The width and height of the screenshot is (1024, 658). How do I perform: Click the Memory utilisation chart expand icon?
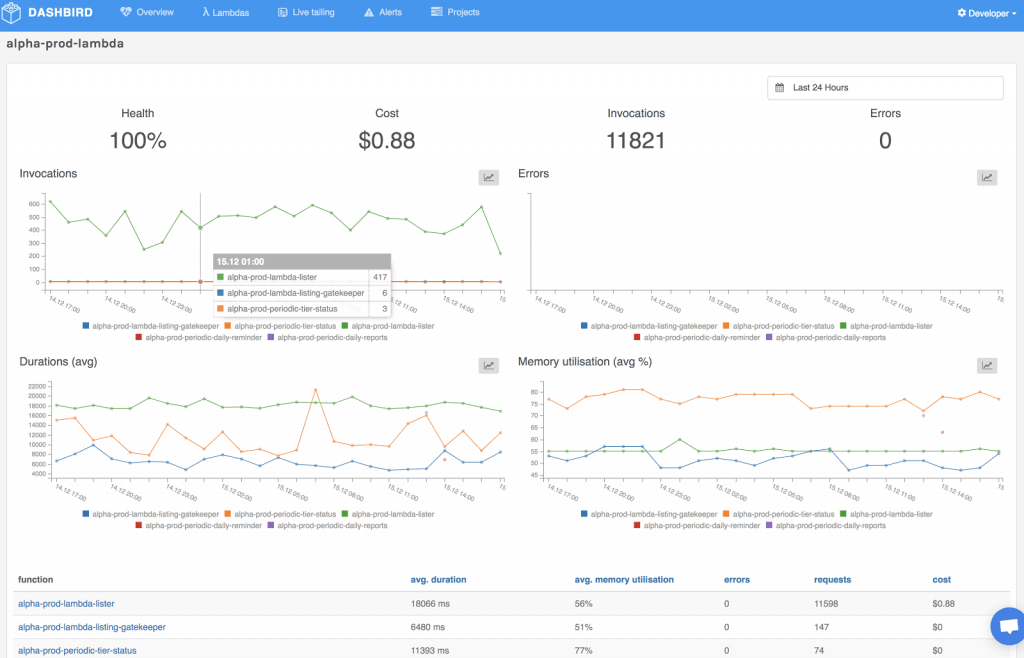(987, 366)
